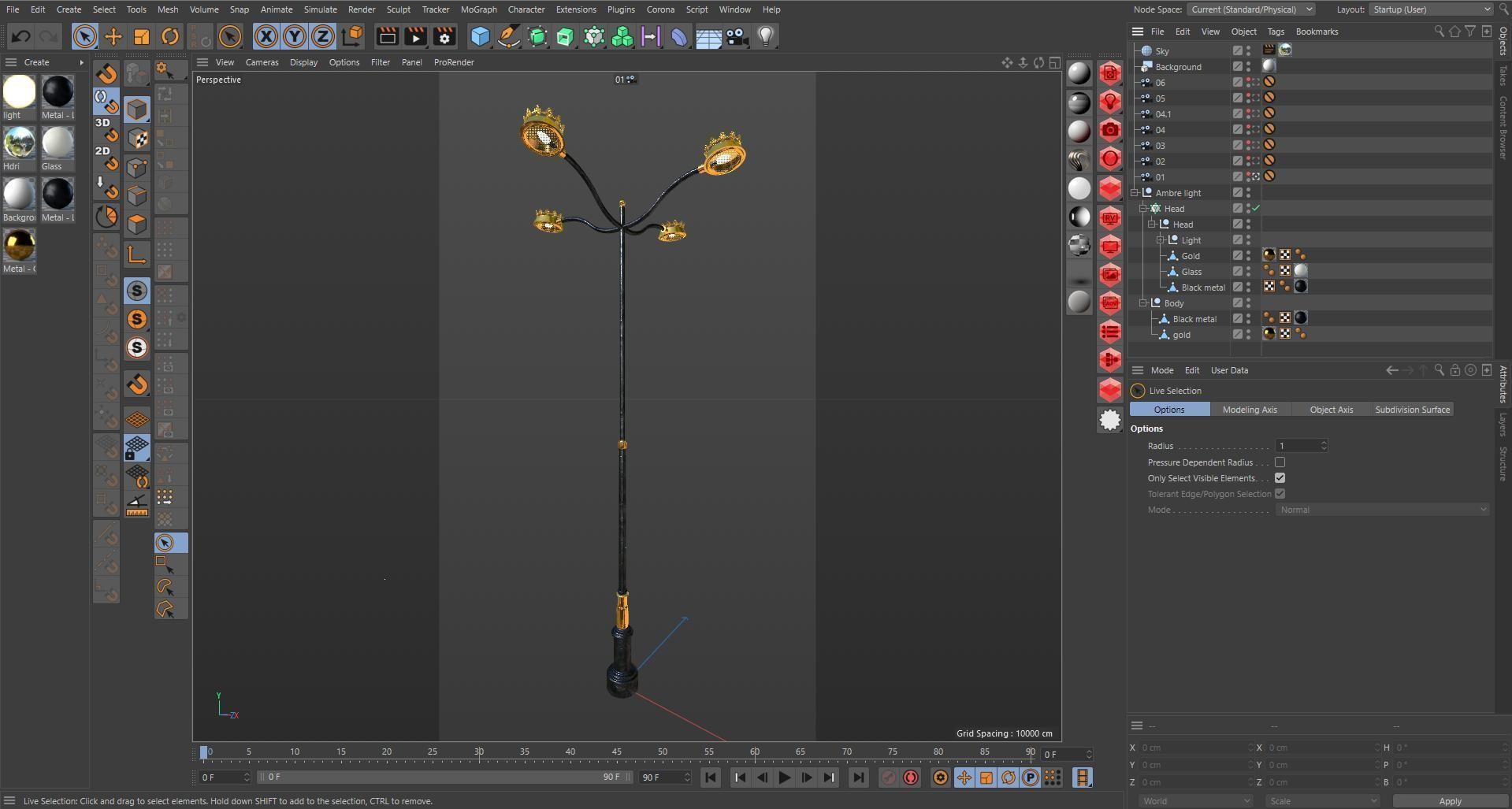The image size is (1512, 809).
Task: Open the Spline Pen tool
Action: (x=509, y=36)
